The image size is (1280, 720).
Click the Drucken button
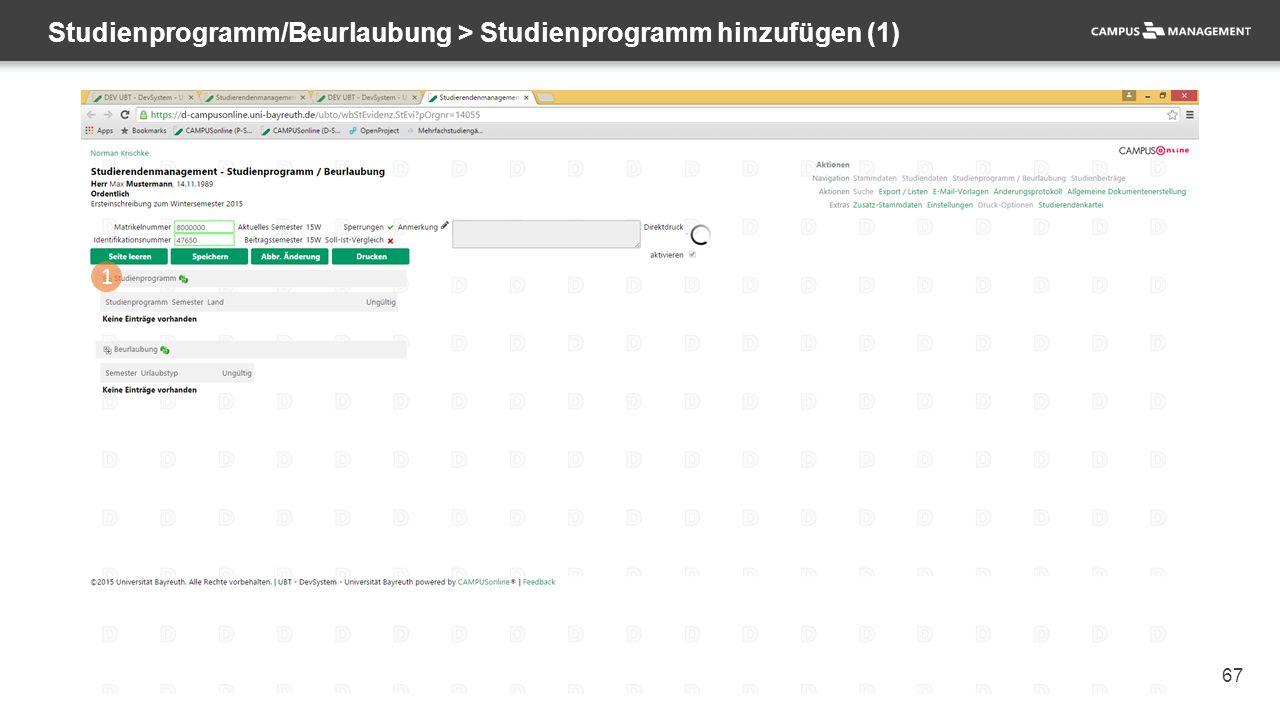coord(370,257)
